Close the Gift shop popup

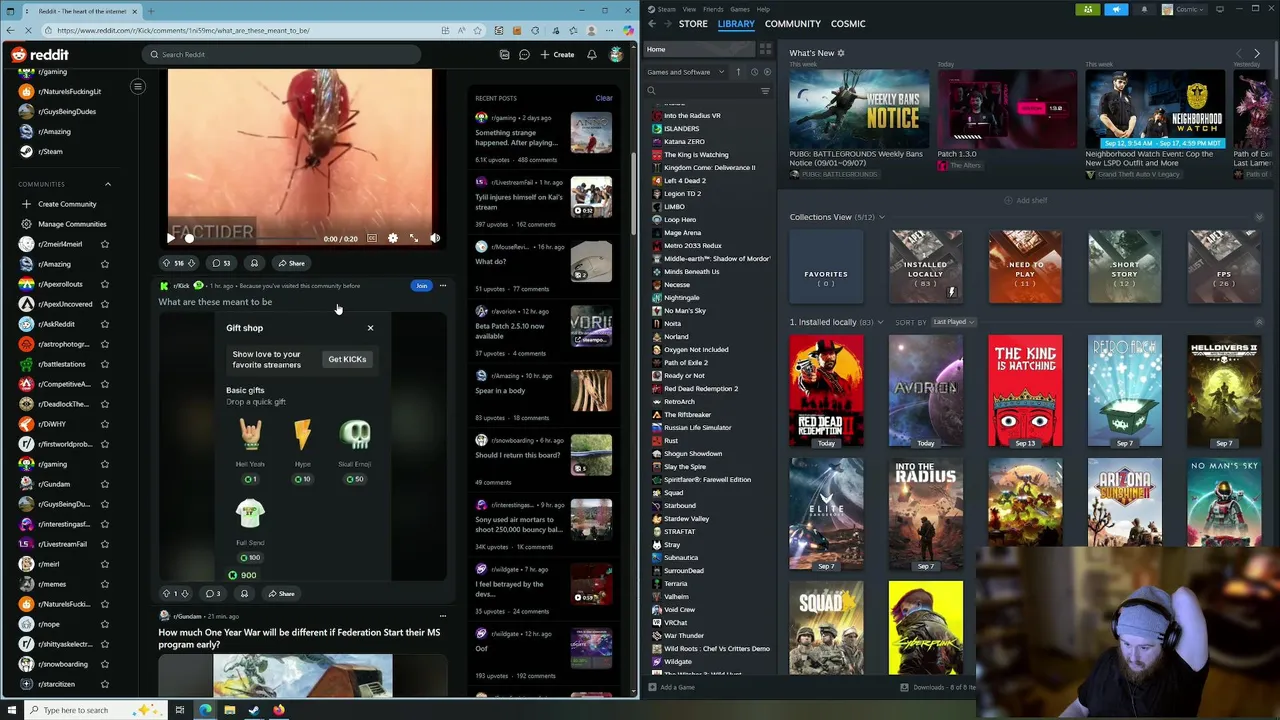point(370,328)
